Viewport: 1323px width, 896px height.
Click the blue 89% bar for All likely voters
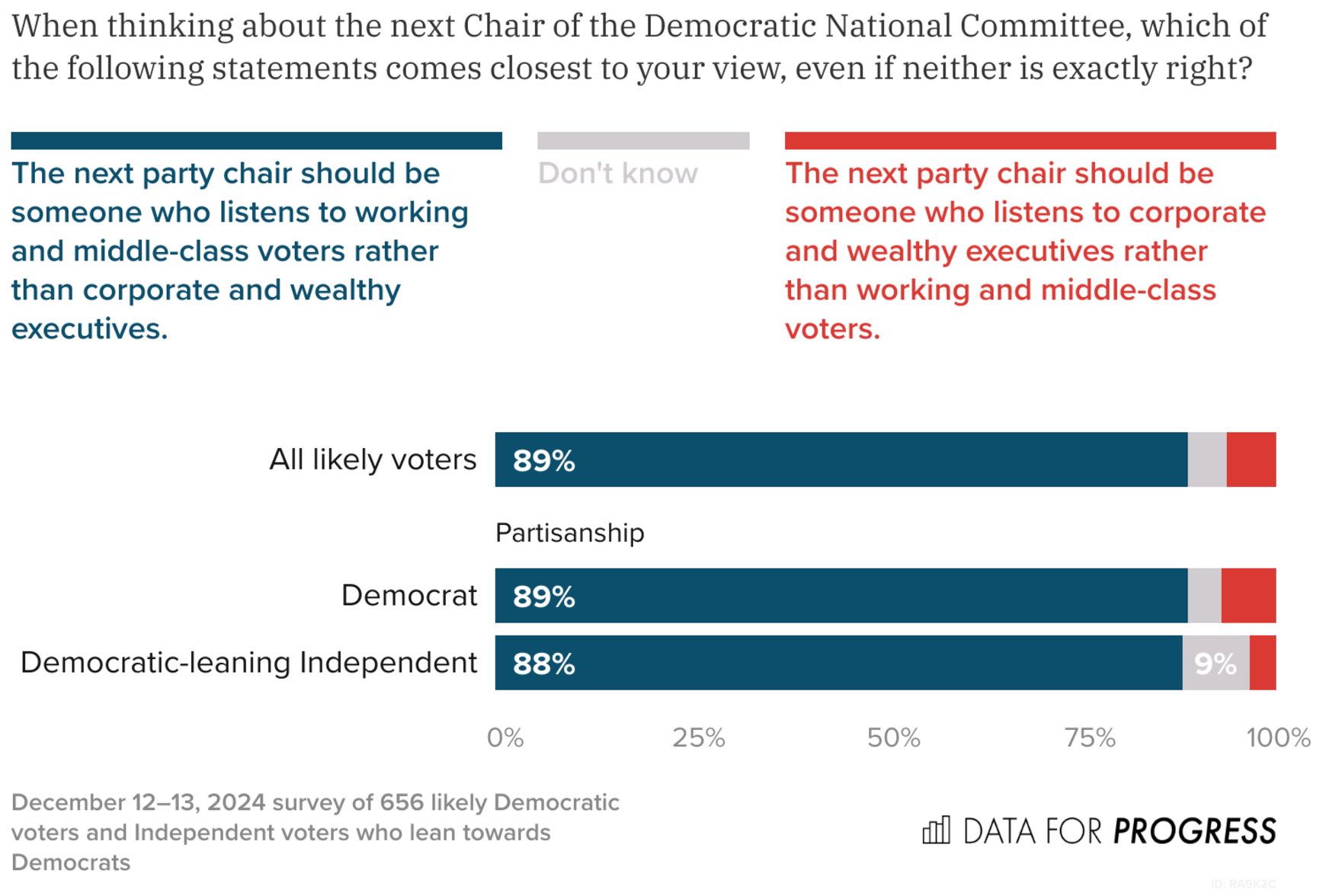click(841, 459)
